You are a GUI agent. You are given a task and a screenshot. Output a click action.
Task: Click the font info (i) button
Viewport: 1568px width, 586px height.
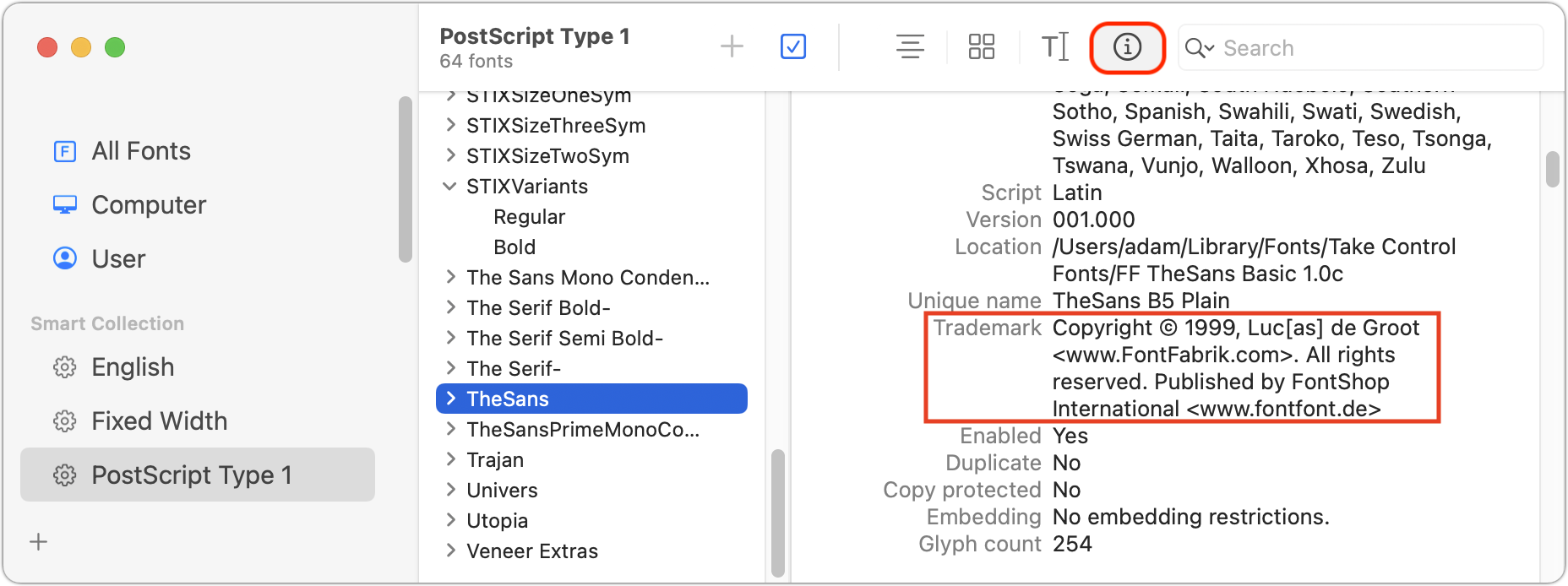[1127, 47]
